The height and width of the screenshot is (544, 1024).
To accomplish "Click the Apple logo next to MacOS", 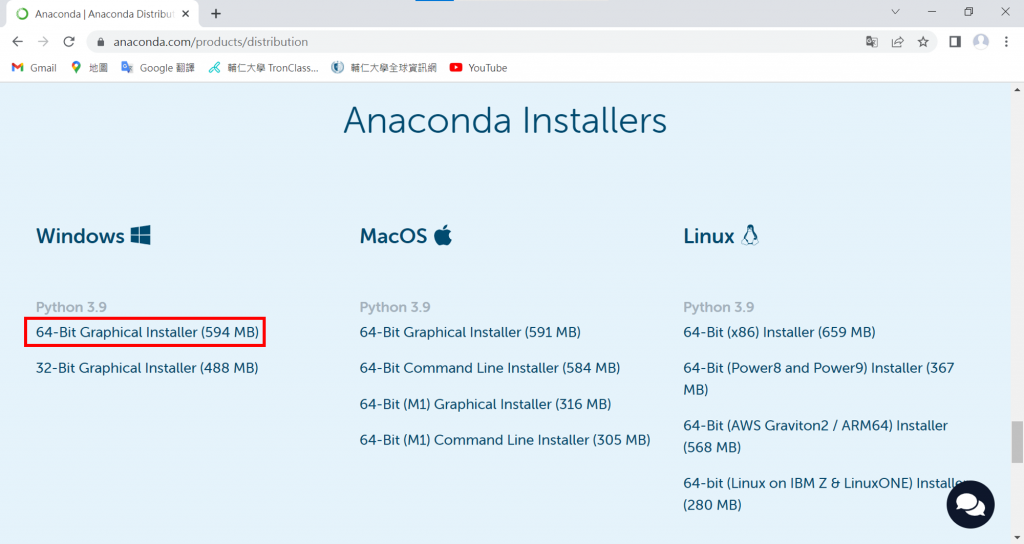I will [443, 235].
